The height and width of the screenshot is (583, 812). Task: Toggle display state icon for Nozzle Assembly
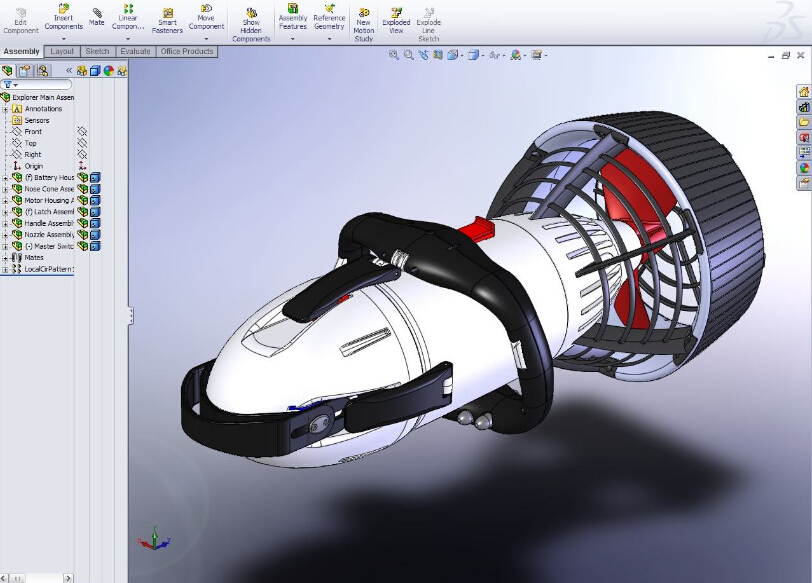pos(84,235)
